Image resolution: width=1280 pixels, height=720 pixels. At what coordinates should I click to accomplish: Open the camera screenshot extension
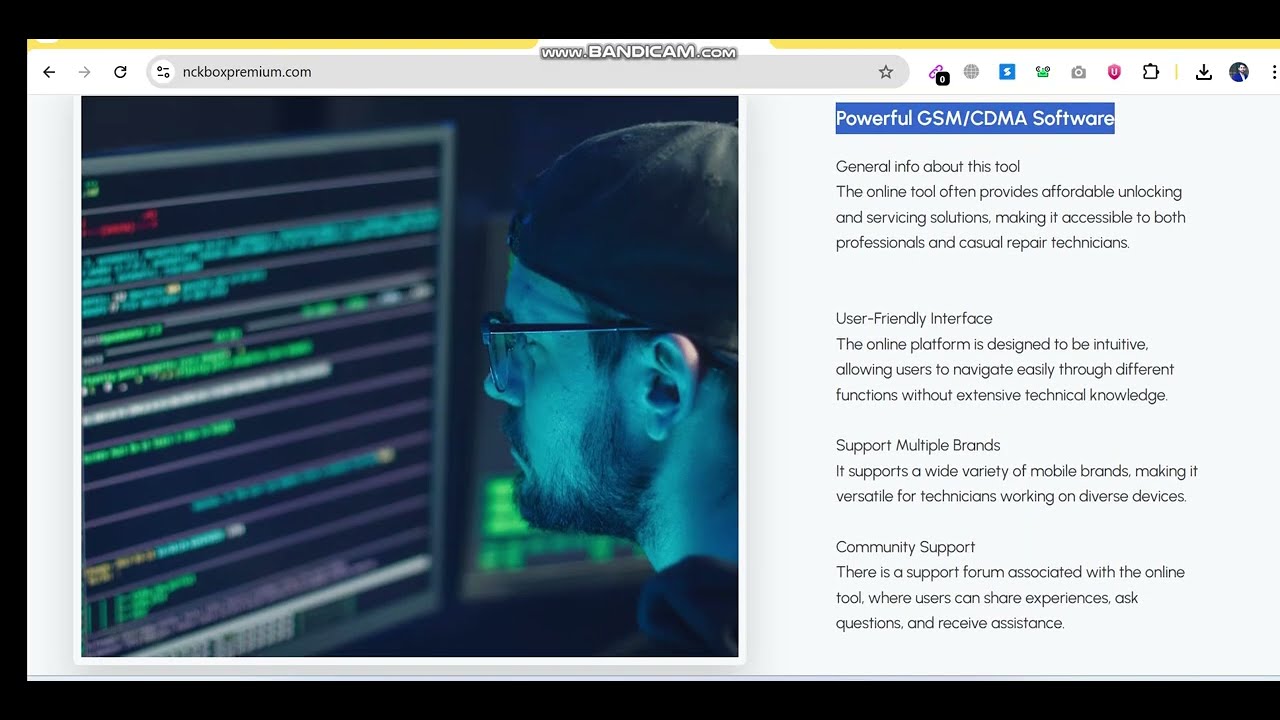tap(1078, 72)
